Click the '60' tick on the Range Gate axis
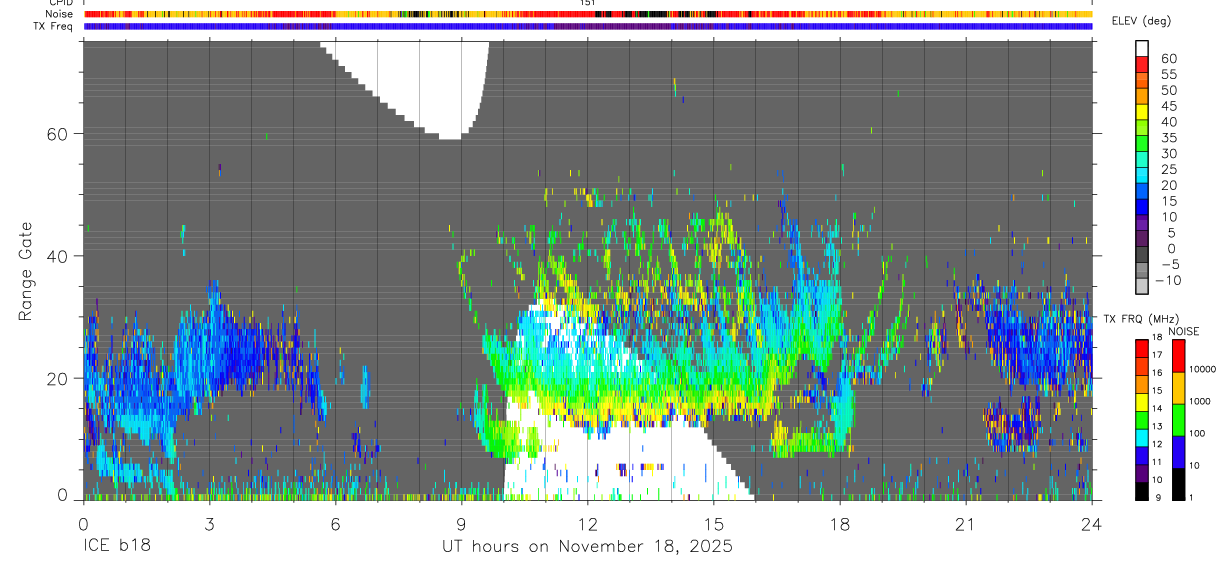Viewport: 1228px width, 567px height. pyautogui.click(x=58, y=134)
